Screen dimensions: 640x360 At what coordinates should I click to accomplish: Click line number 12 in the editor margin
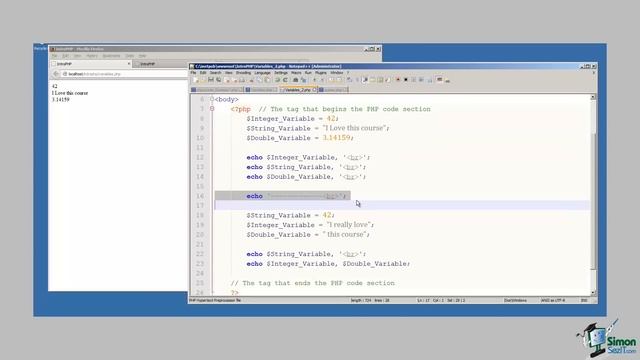click(x=200, y=157)
